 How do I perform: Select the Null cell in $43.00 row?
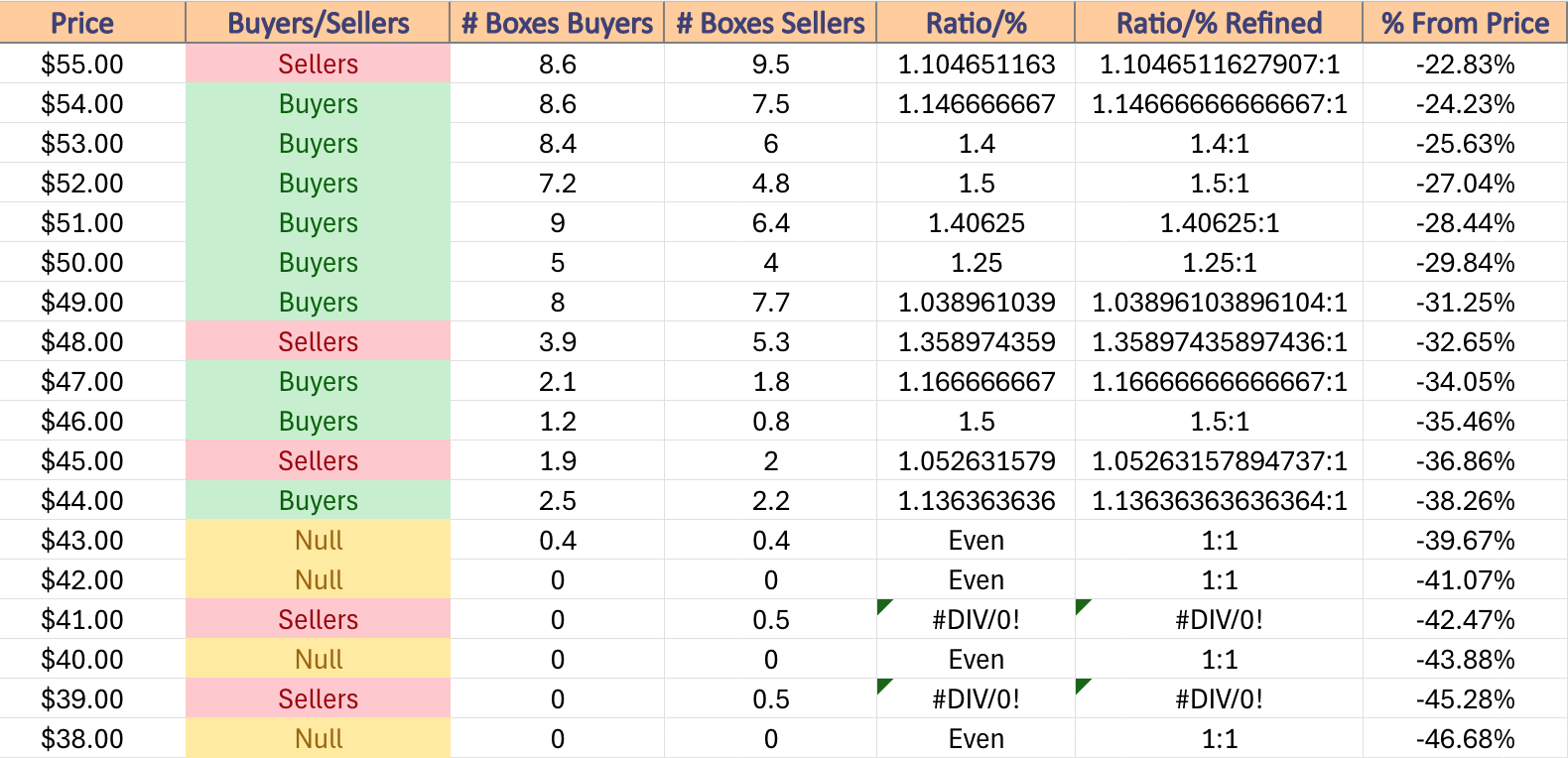coord(318,540)
